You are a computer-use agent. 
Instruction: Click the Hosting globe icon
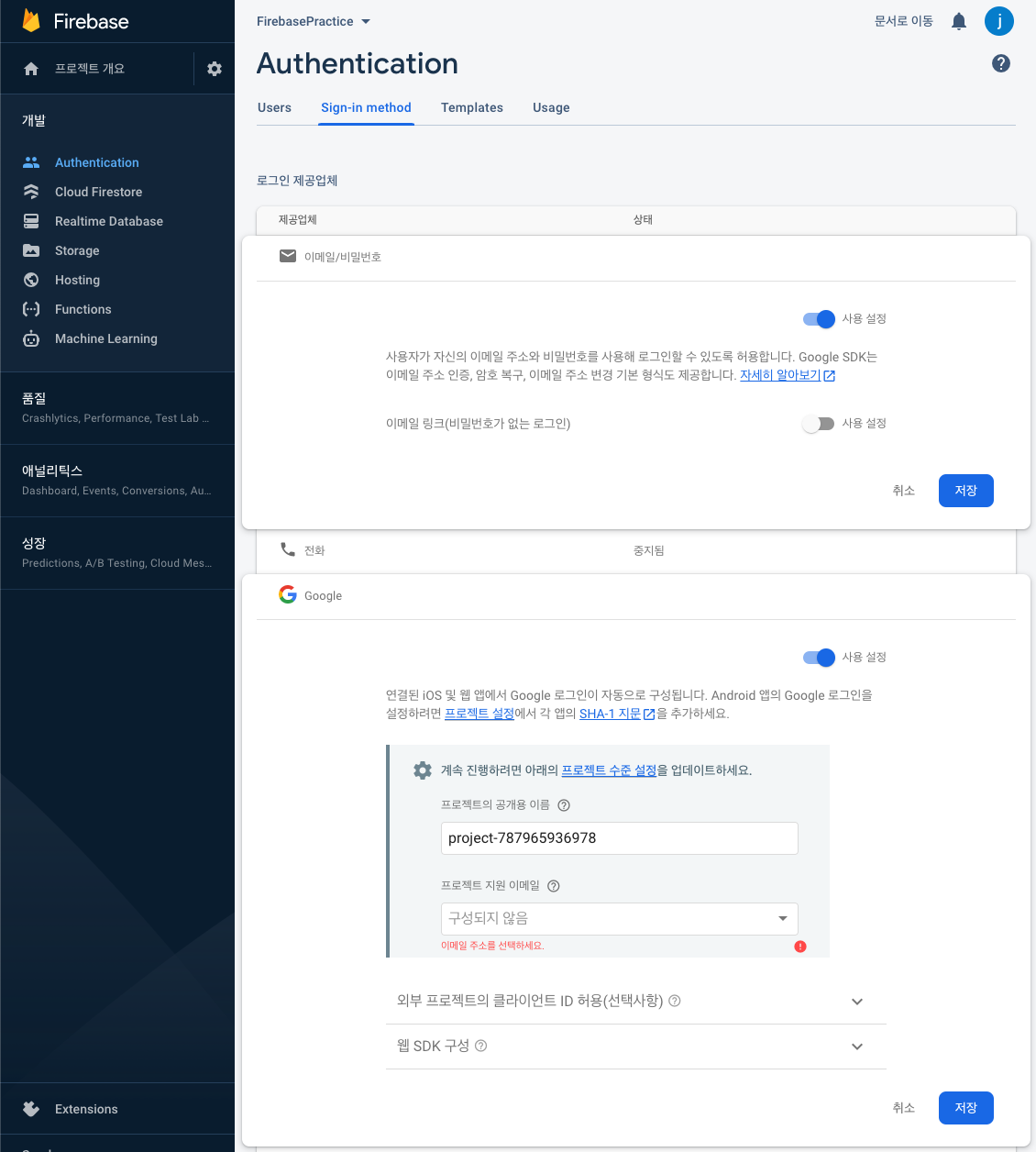pos(31,280)
